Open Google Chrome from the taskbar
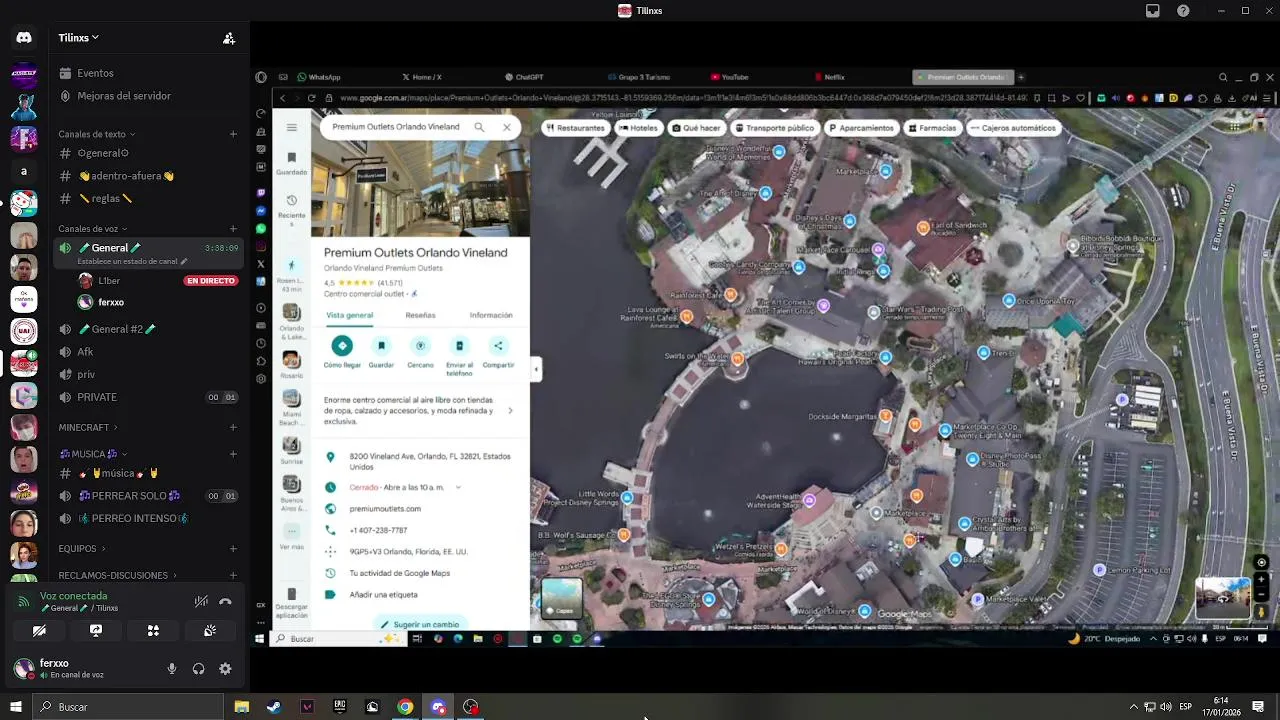The height and width of the screenshot is (720, 1280). tap(405, 707)
